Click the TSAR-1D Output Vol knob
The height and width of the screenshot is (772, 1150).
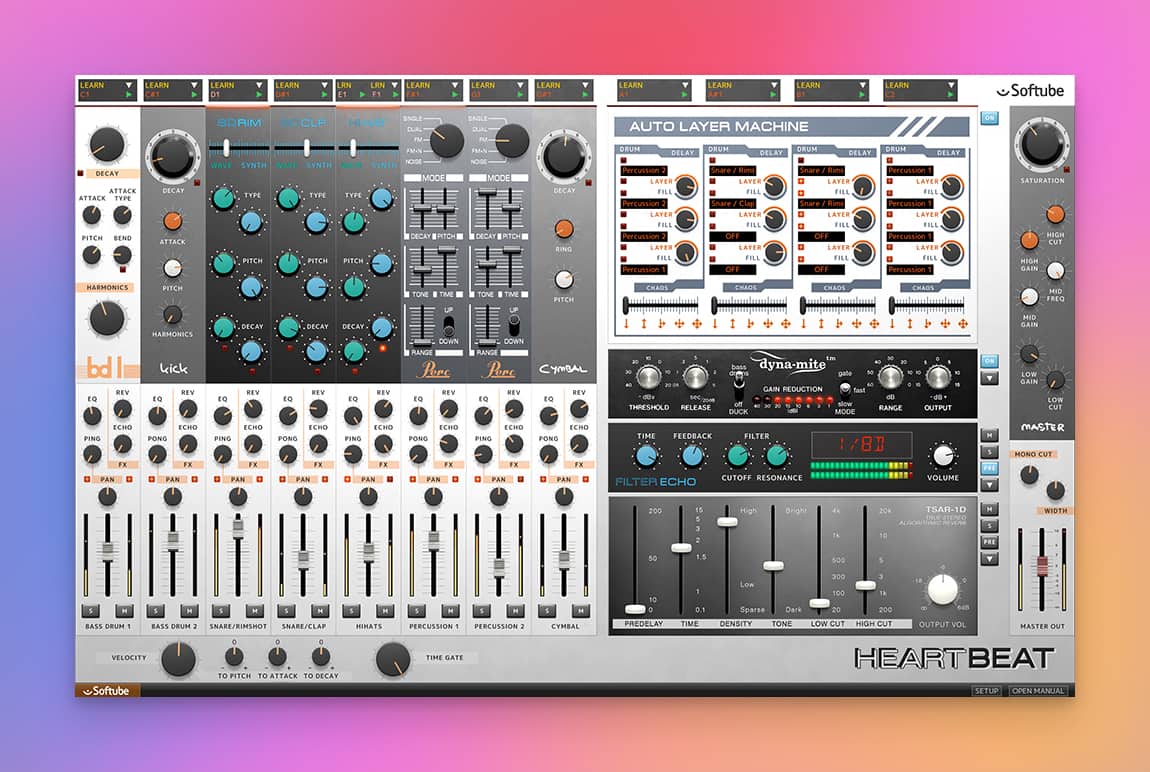[x=943, y=589]
